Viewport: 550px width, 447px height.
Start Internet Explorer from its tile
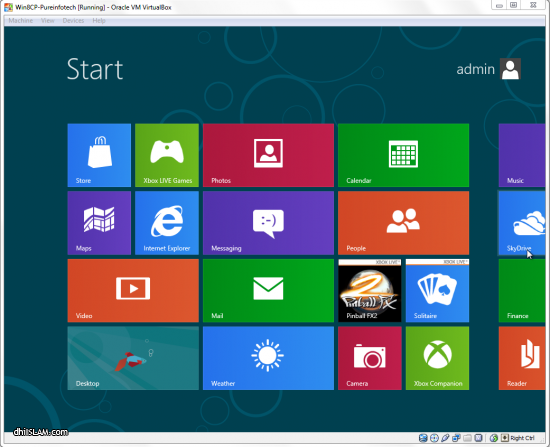(x=167, y=223)
